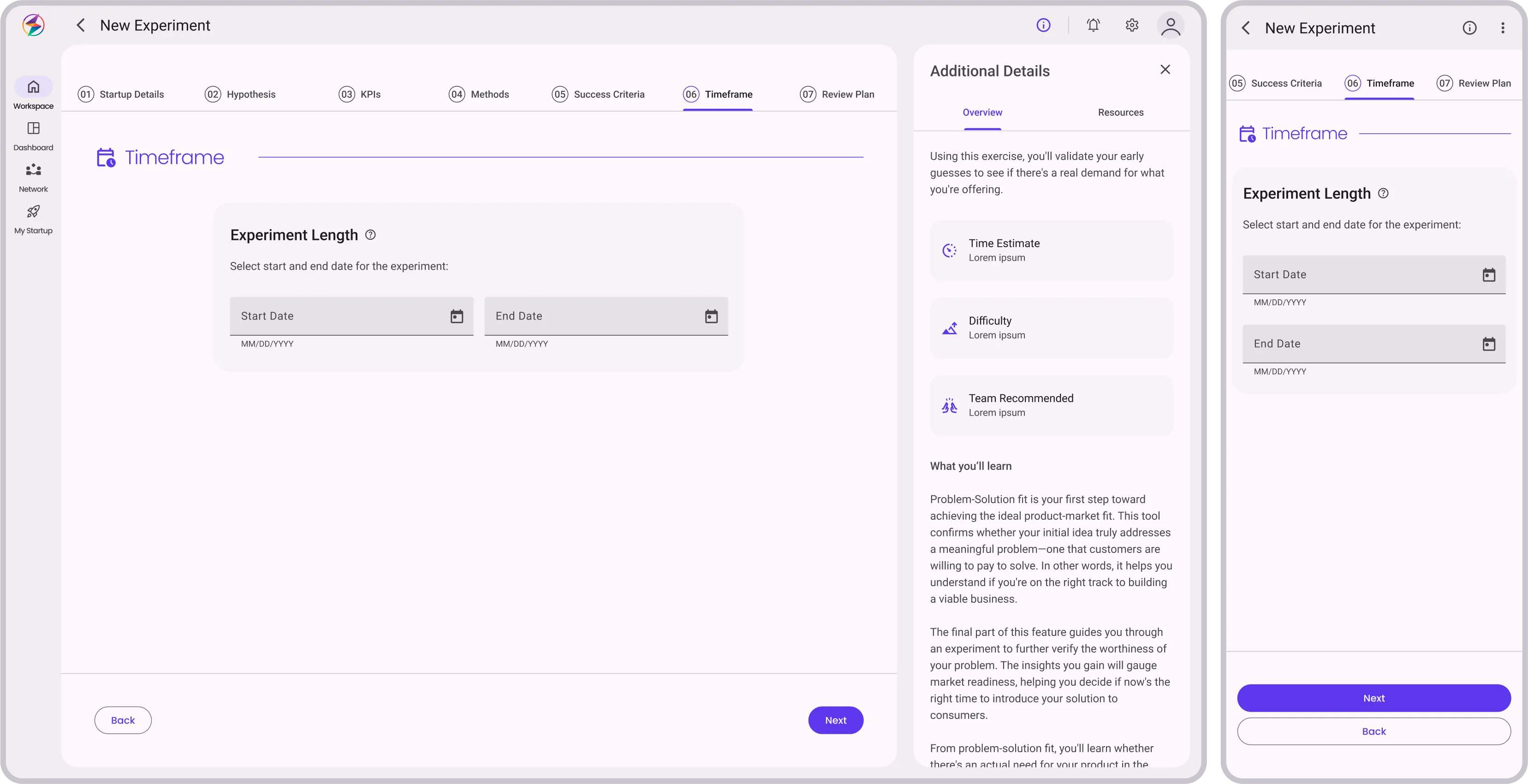Image resolution: width=1528 pixels, height=784 pixels.
Task: Open the settings gear in the top bar
Action: 1131,25
